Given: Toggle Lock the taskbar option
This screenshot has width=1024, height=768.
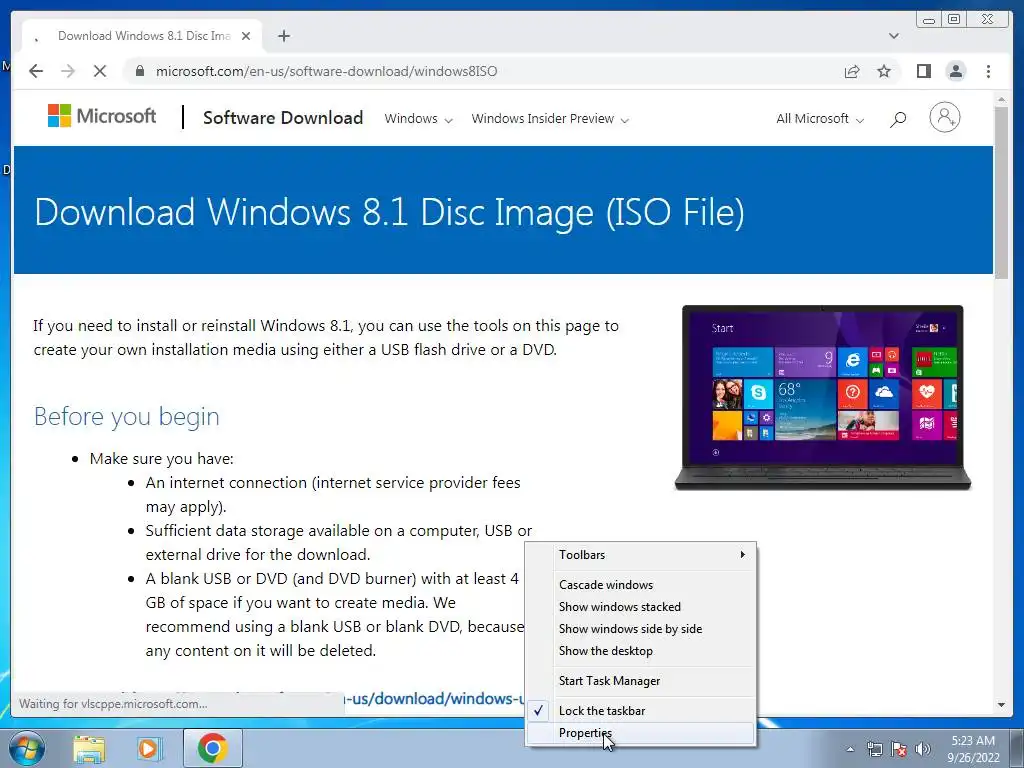Looking at the screenshot, I should [x=641, y=711].
